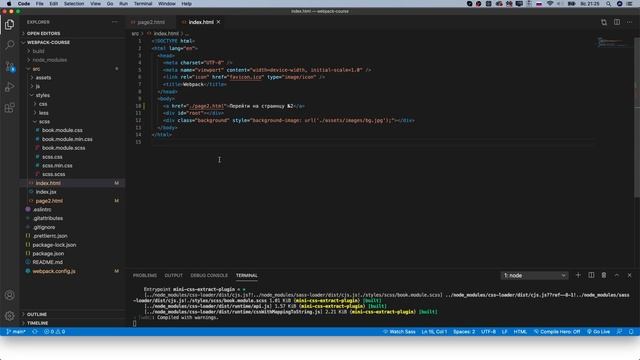This screenshot has width=640, height=360.
Task: Open errors and warnings count in status bar
Action: click(x=54, y=332)
